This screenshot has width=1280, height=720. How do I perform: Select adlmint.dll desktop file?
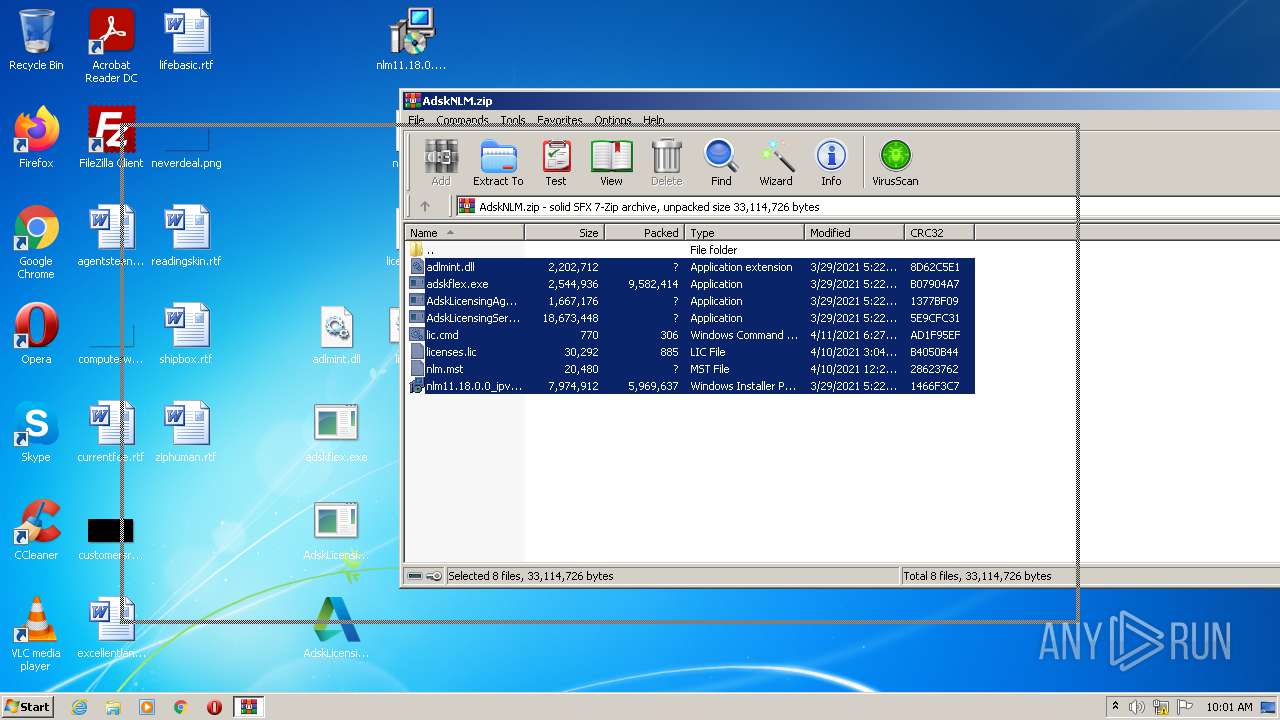coord(336,334)
